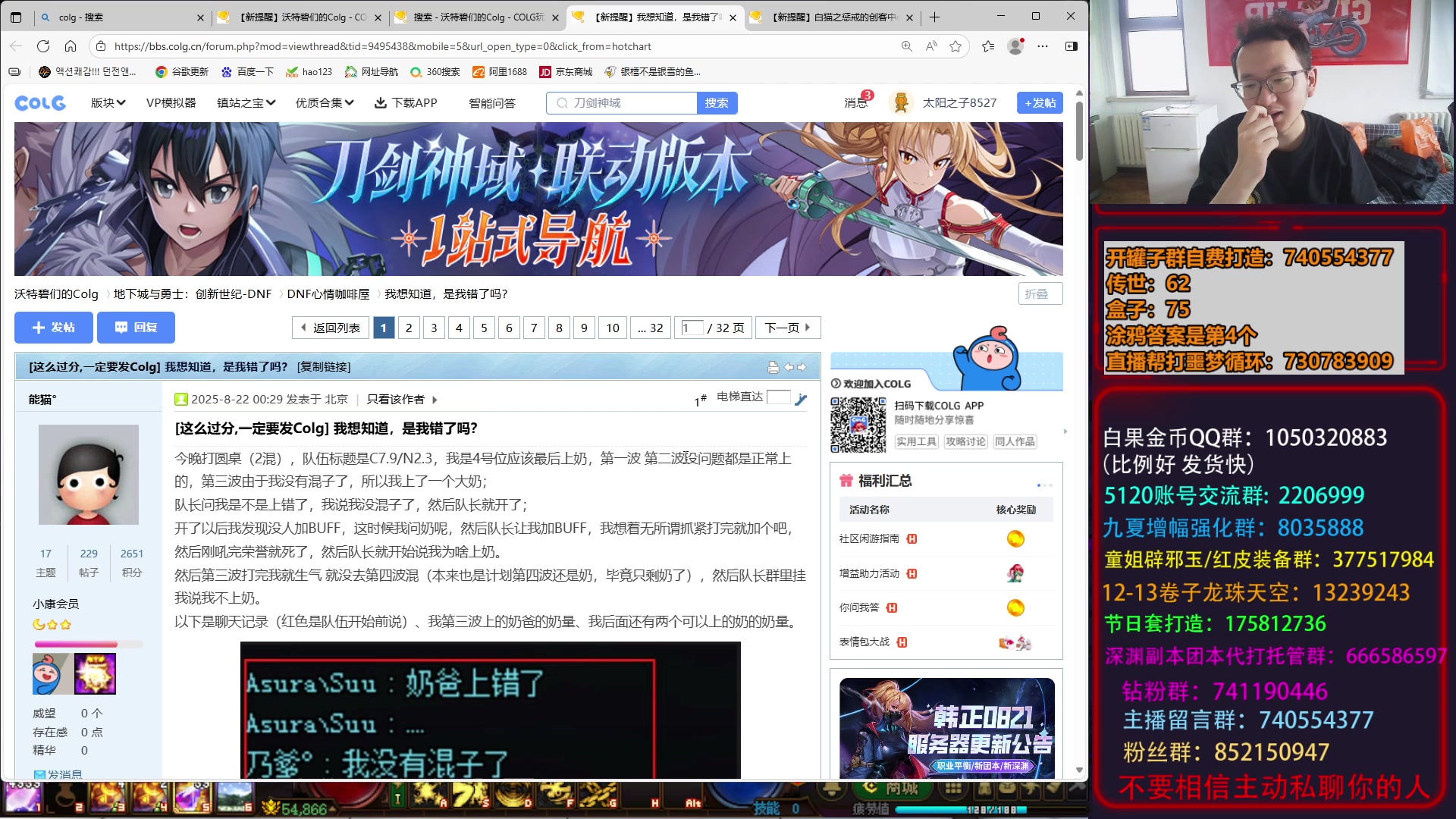The height and width of the screenshot is (819, 1456).
Task: Open the 韩正0821 服务器更新公告 image
Action: point(946,728)
